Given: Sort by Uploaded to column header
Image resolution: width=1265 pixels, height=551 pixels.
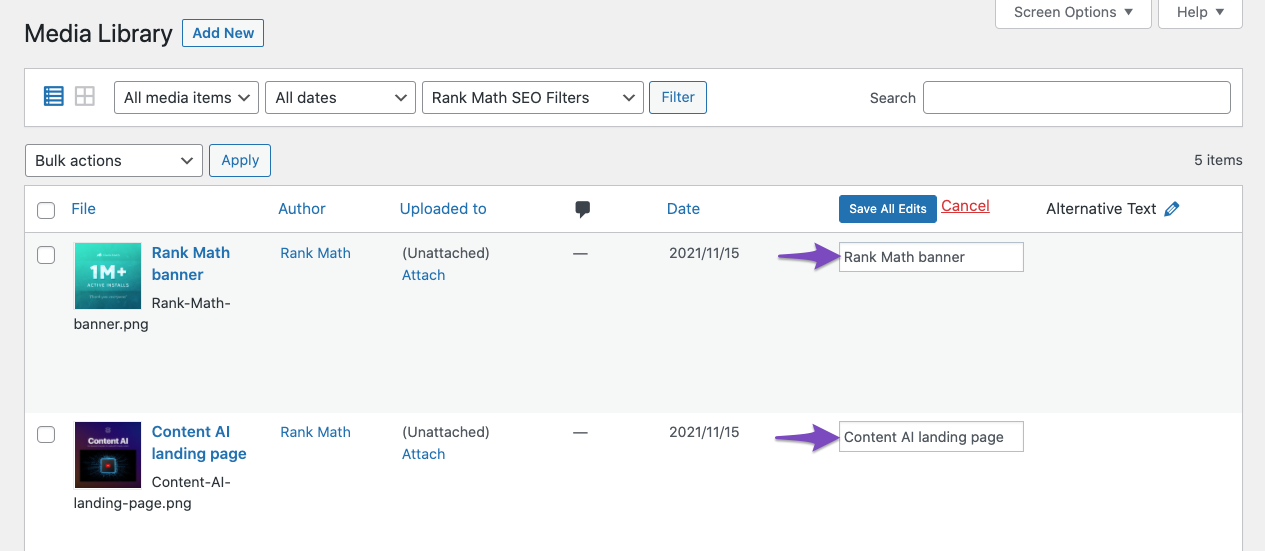Looking at the screenshot, I should pos(443,209).
